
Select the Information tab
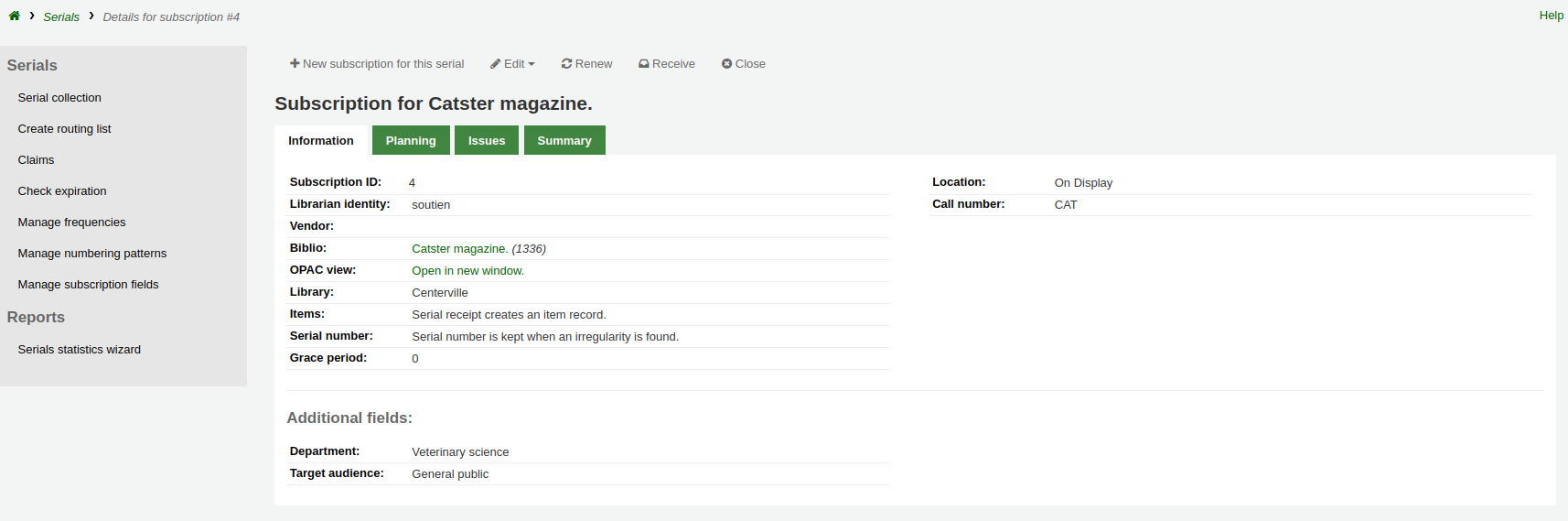point(321,141)
